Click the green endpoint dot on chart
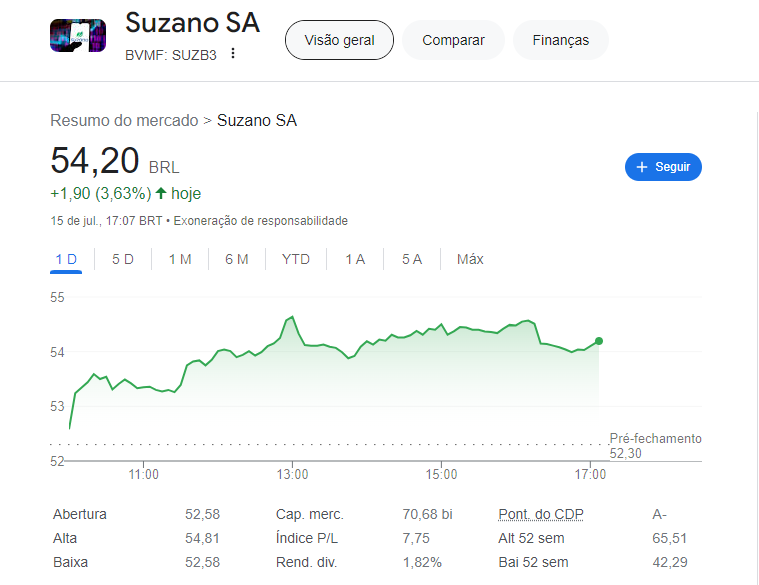 point(598,341)
